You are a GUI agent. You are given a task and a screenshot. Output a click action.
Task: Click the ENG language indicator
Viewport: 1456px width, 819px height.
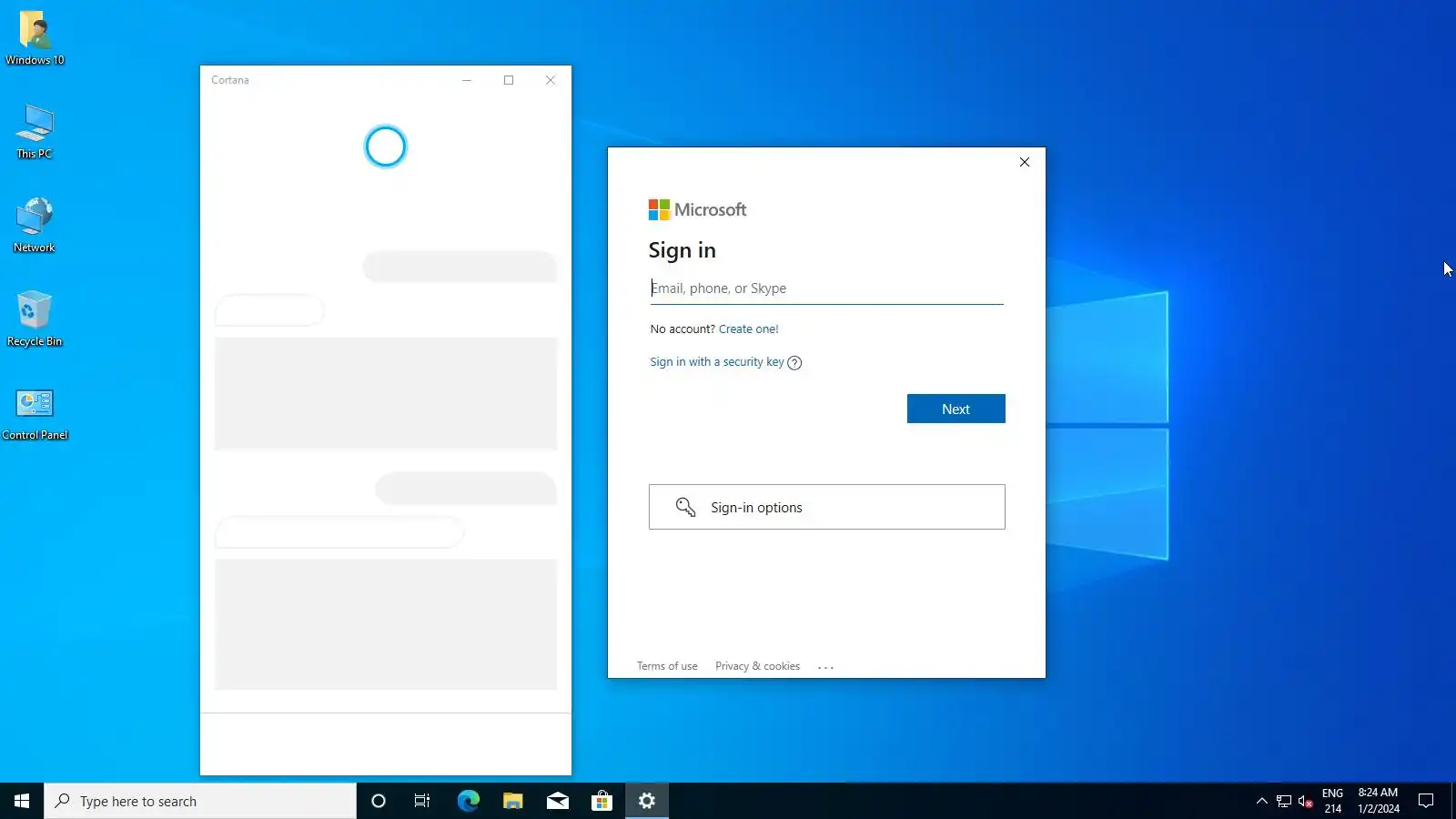[1332, 801]
